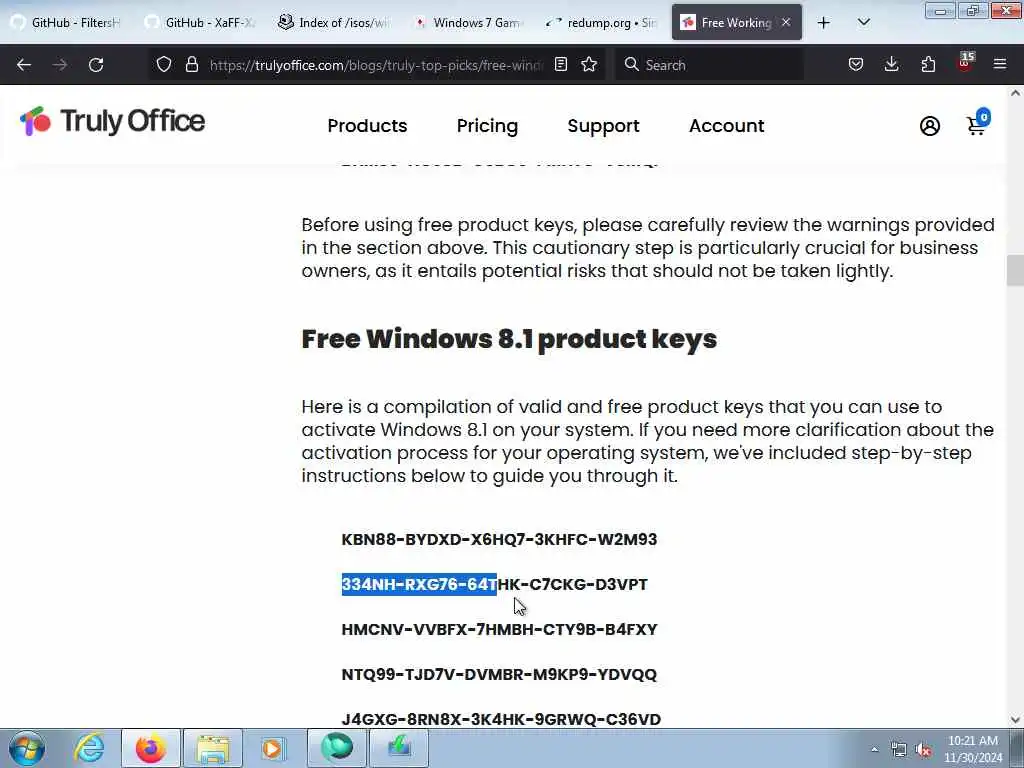
Task: Switch to the Index of /isos/wi tab
Action: click(334, 22)
